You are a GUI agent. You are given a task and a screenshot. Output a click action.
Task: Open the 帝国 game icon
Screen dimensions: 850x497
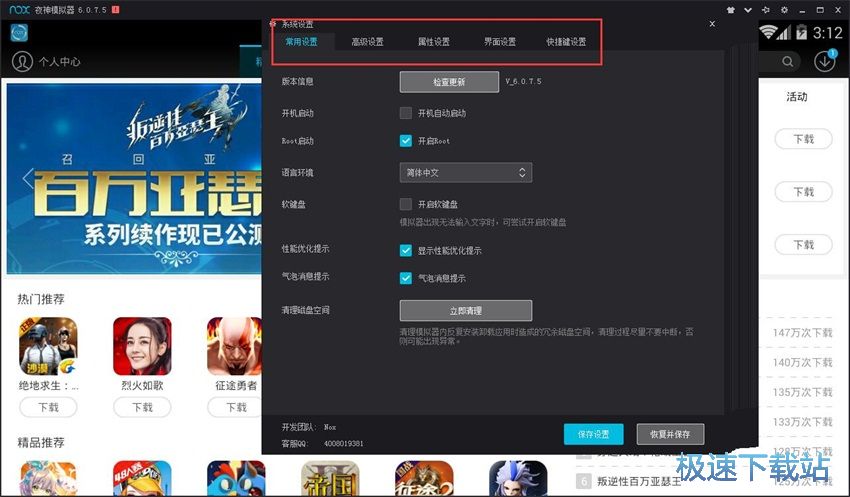330,478
